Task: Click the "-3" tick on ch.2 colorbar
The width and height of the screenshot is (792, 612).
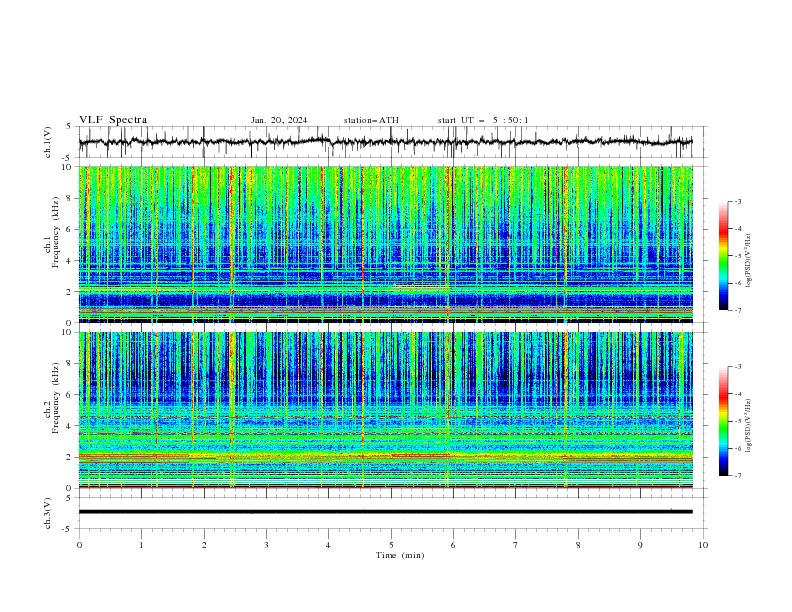Action: pyautogui.click(x=737, y=367)
